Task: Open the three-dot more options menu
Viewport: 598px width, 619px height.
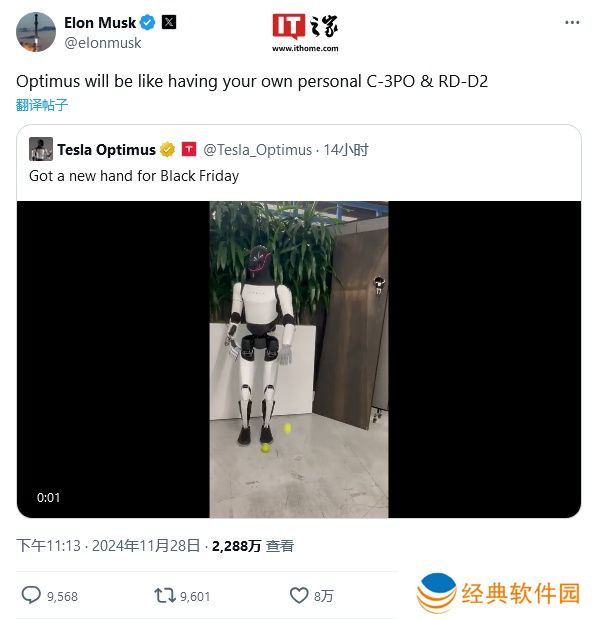Action: pyautogui.click(x=572, y=23)
